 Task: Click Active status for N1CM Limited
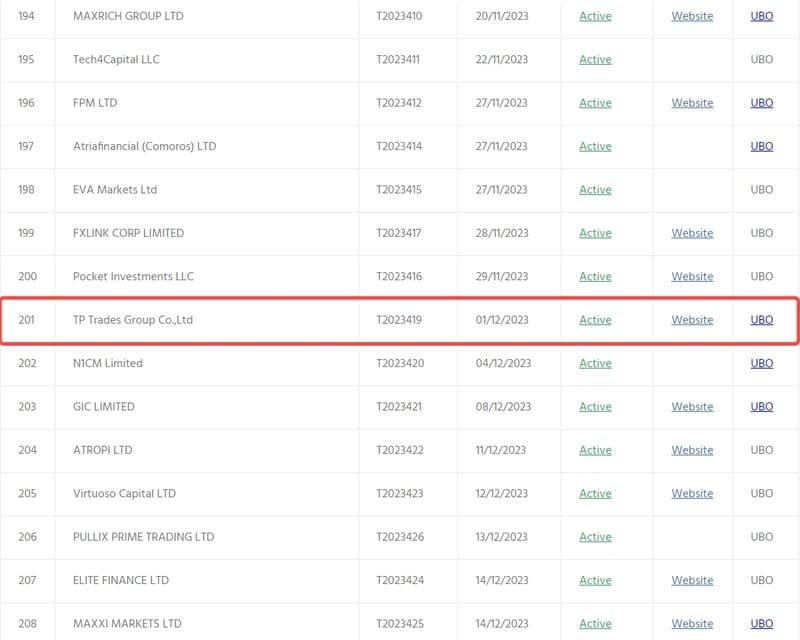[x=595, y=363]
